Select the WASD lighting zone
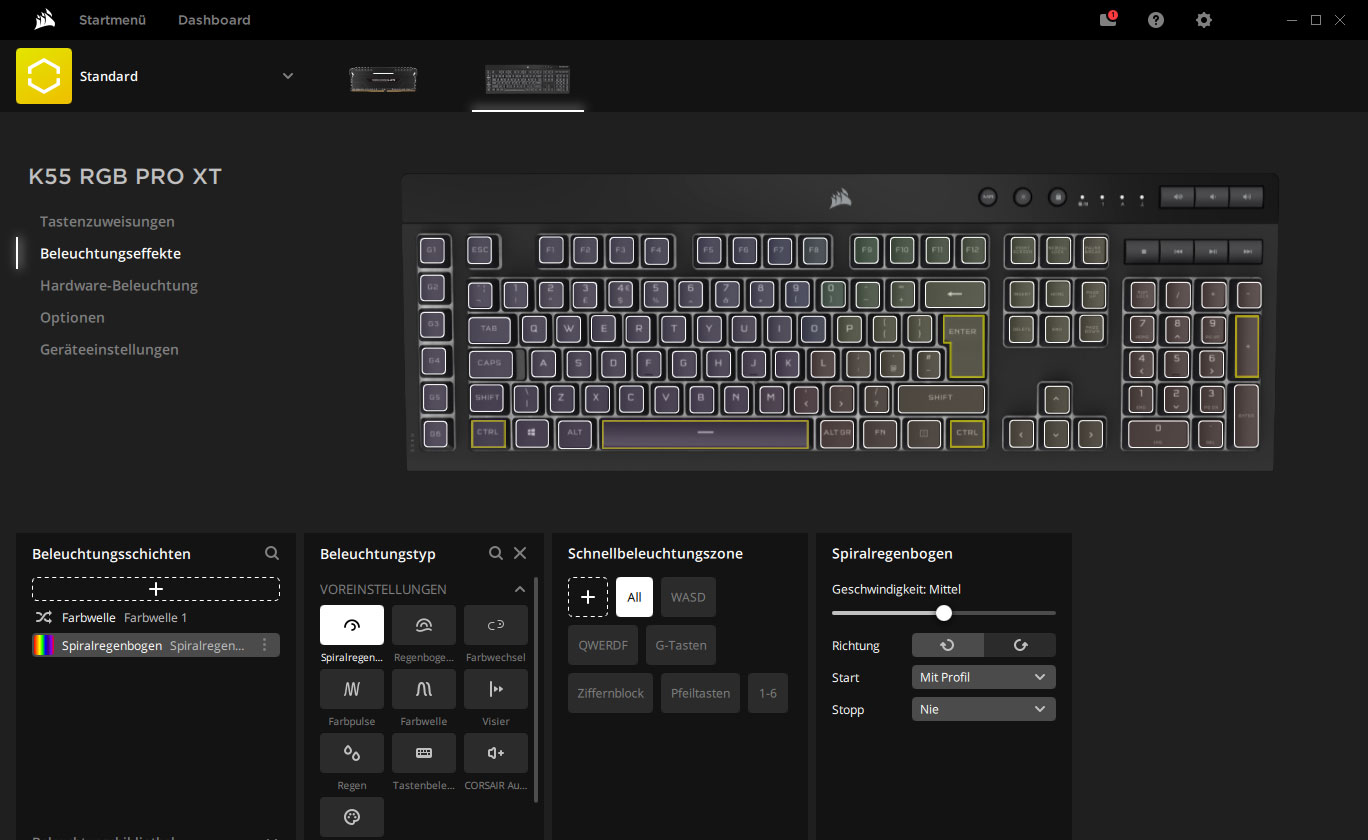 point(688,597)
